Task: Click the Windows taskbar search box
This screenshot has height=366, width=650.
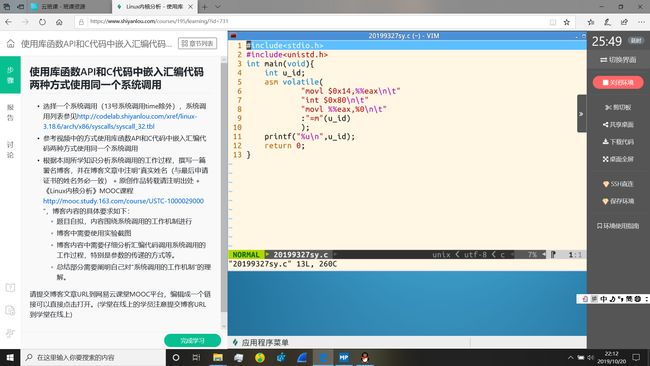Action: click(x=93, y=357)
